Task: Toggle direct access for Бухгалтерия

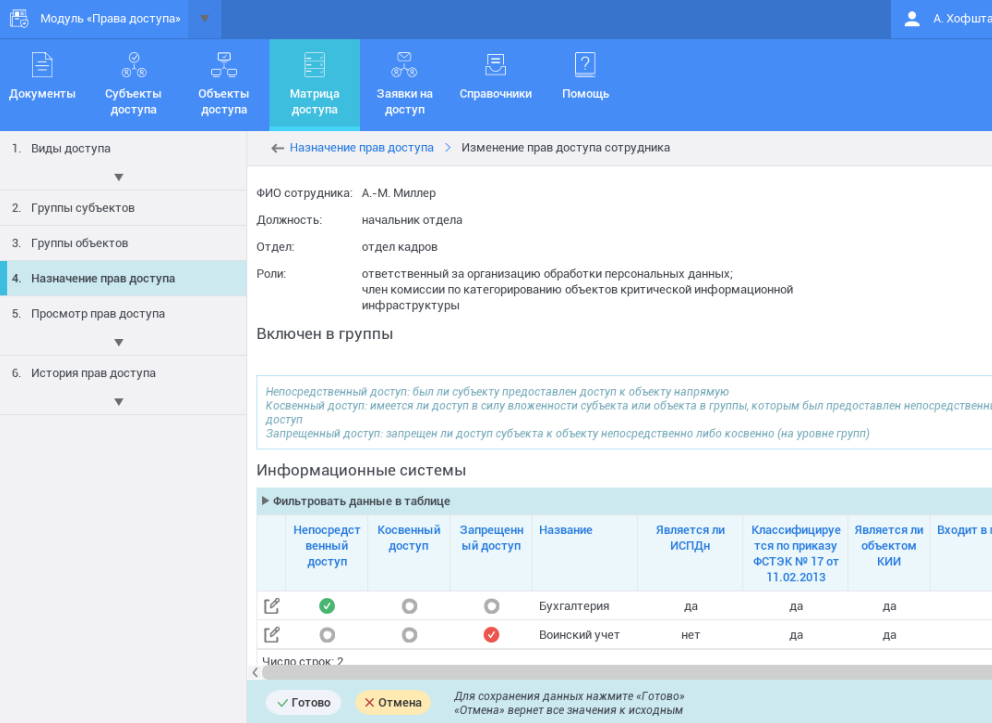Action: [327, 605]
